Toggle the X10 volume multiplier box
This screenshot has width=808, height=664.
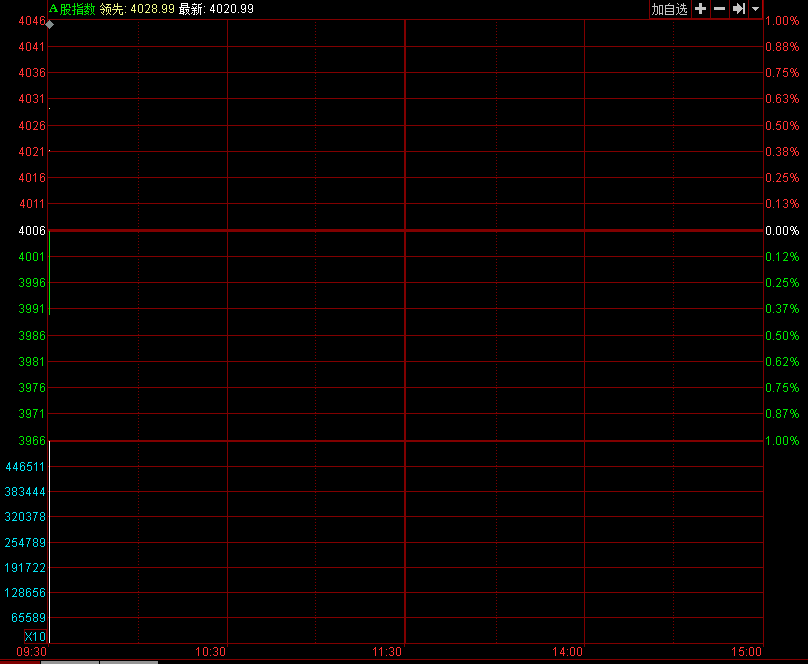(x=35, y=637)
